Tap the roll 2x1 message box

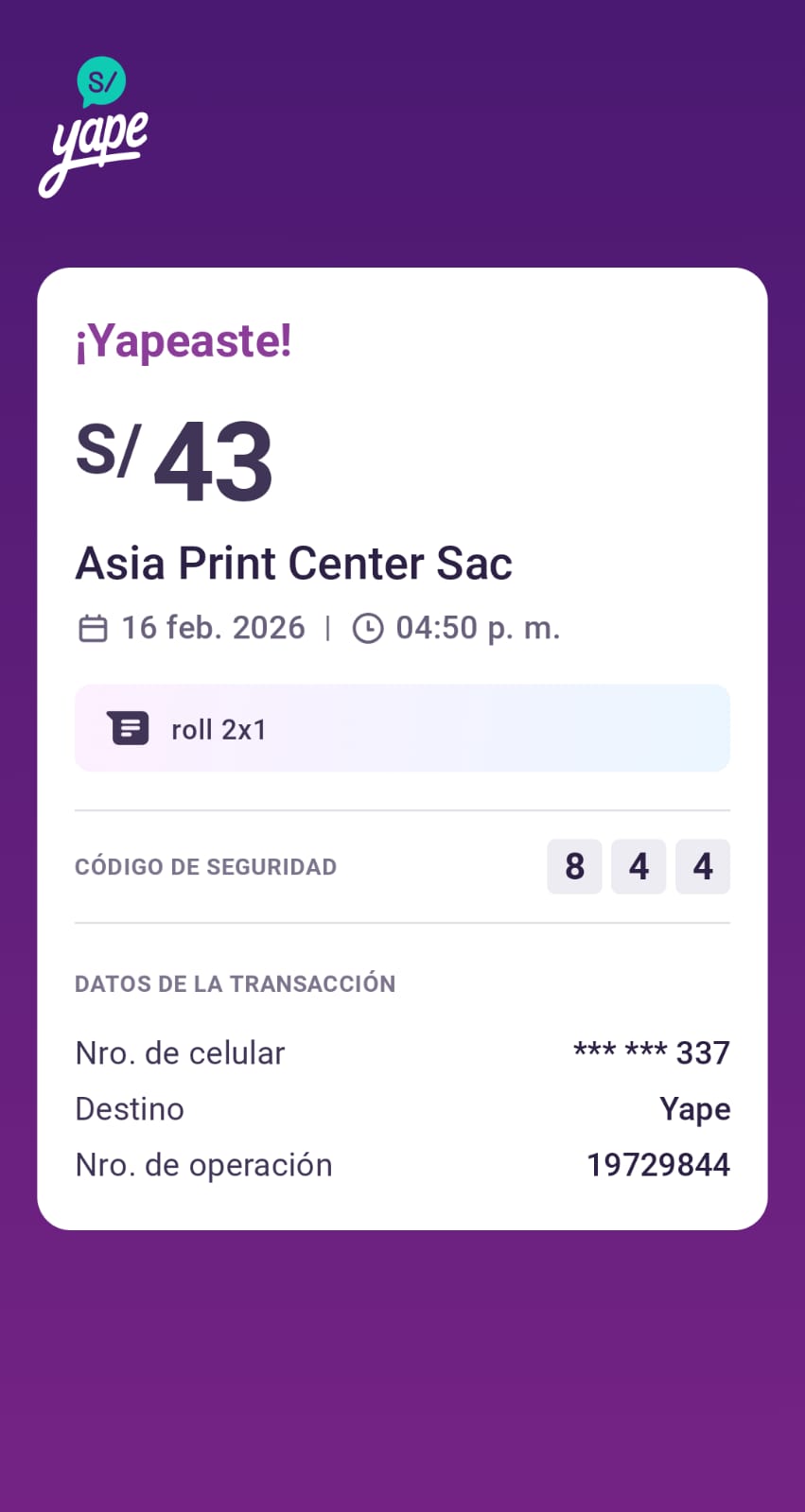402,728
